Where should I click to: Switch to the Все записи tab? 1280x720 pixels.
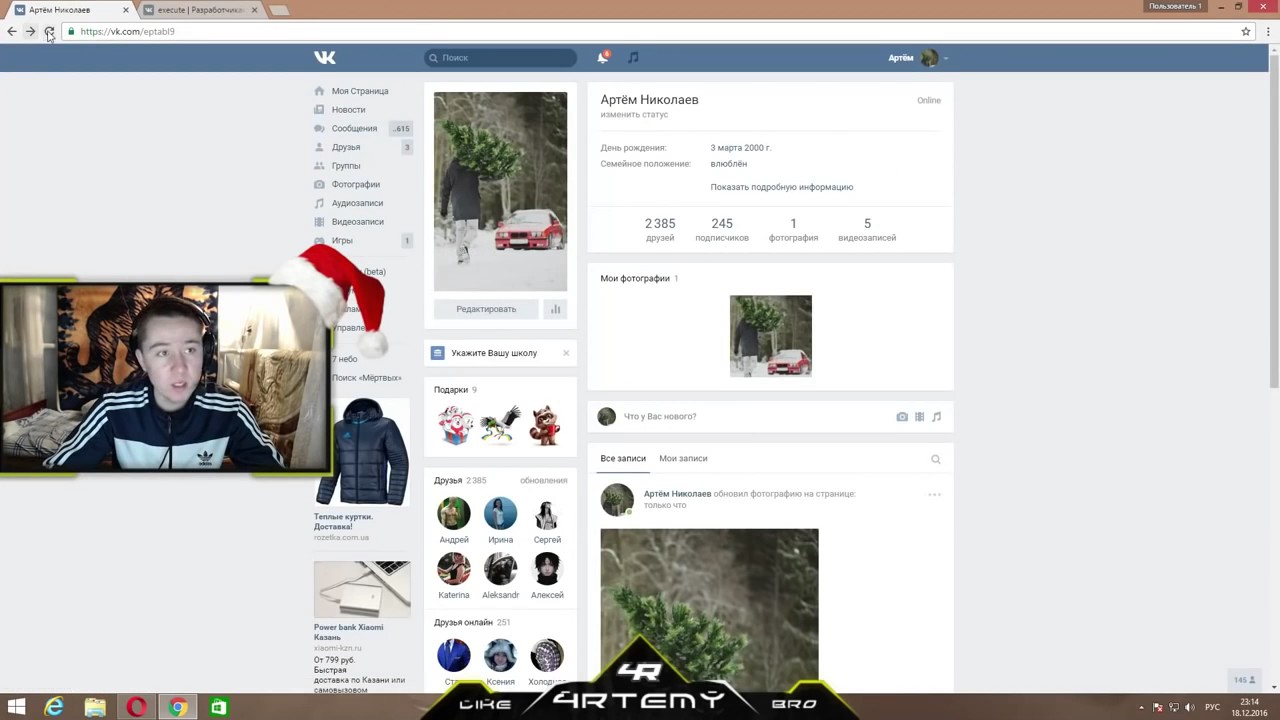623,458
